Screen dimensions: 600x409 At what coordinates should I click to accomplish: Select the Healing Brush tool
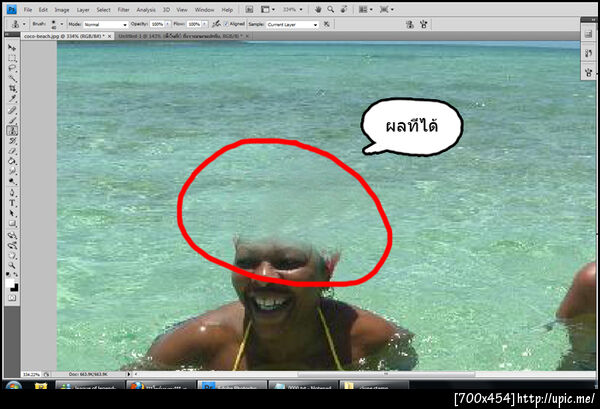[12, 111]
